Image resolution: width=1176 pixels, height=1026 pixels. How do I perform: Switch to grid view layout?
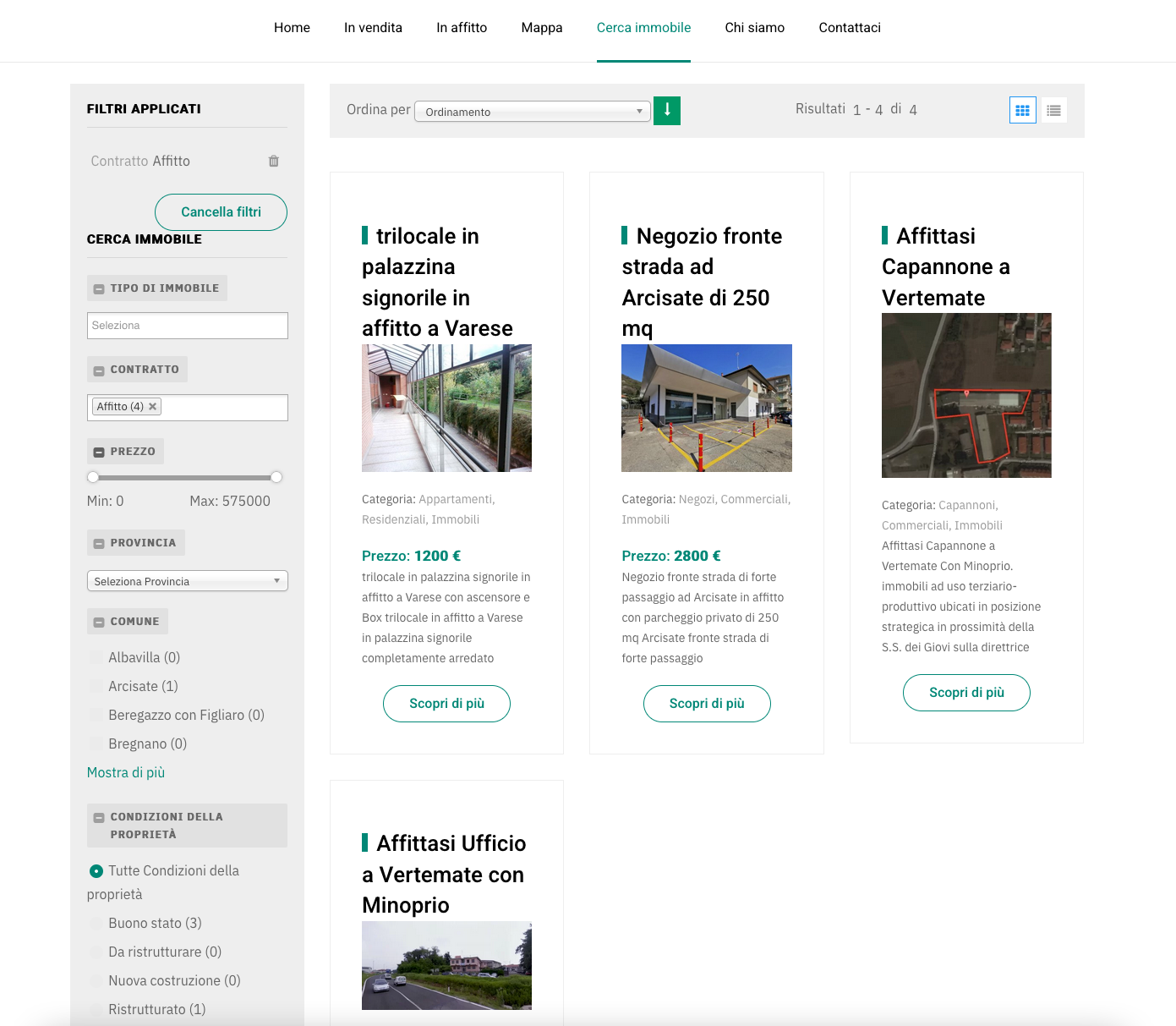1022,110
